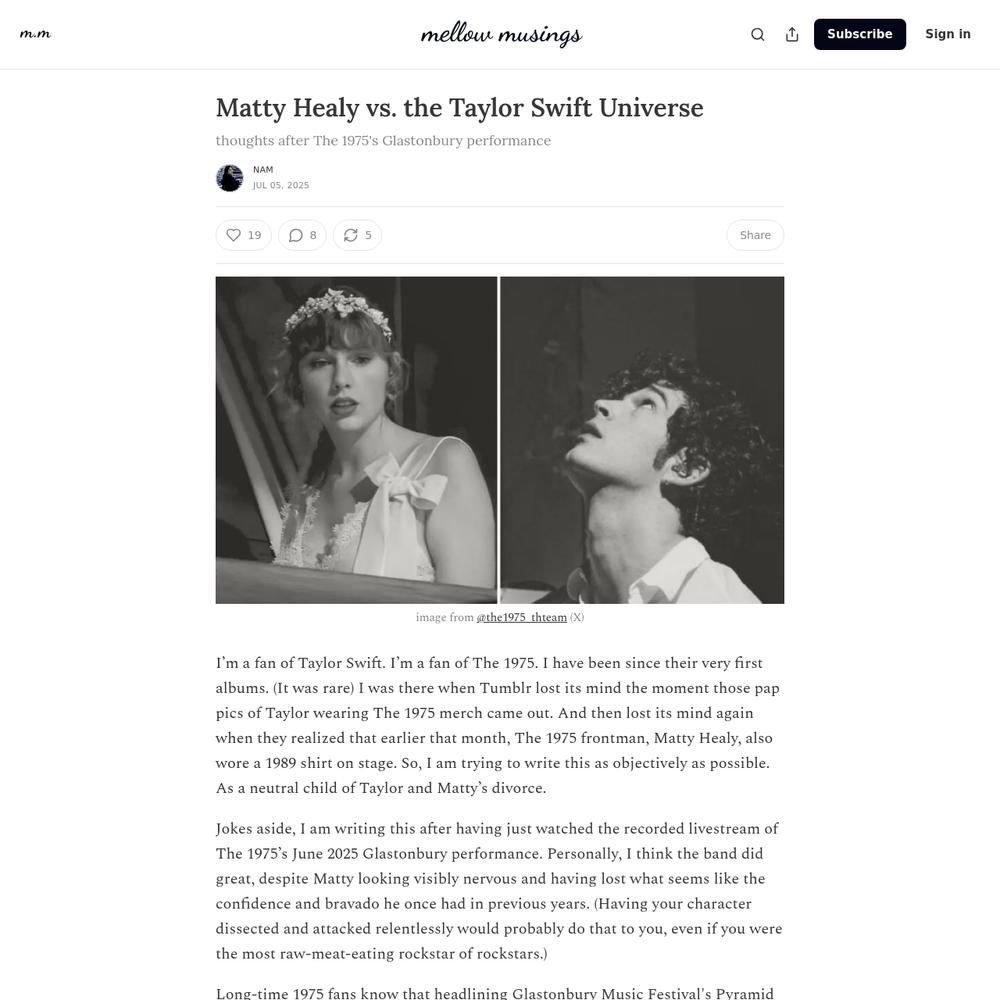Click the mellow musings title logo
Screen dimensions: 1000x1000
501,34
